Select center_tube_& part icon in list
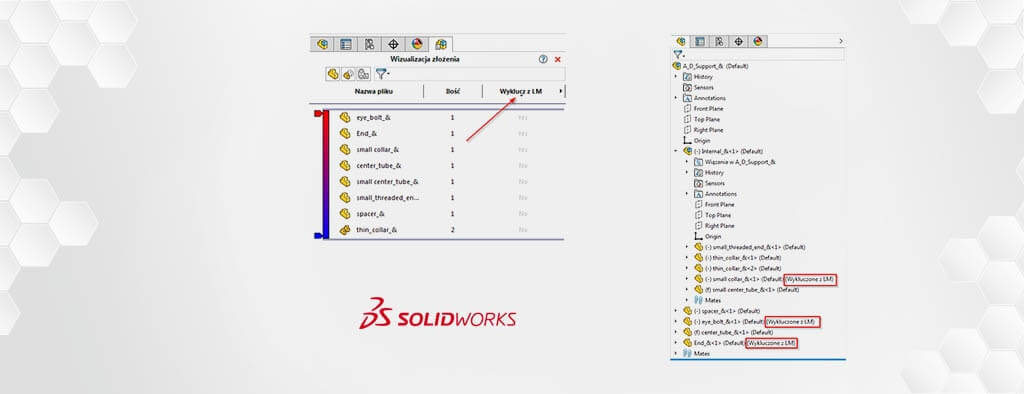Screen dimensions: 1024x394 pos(345,165)
